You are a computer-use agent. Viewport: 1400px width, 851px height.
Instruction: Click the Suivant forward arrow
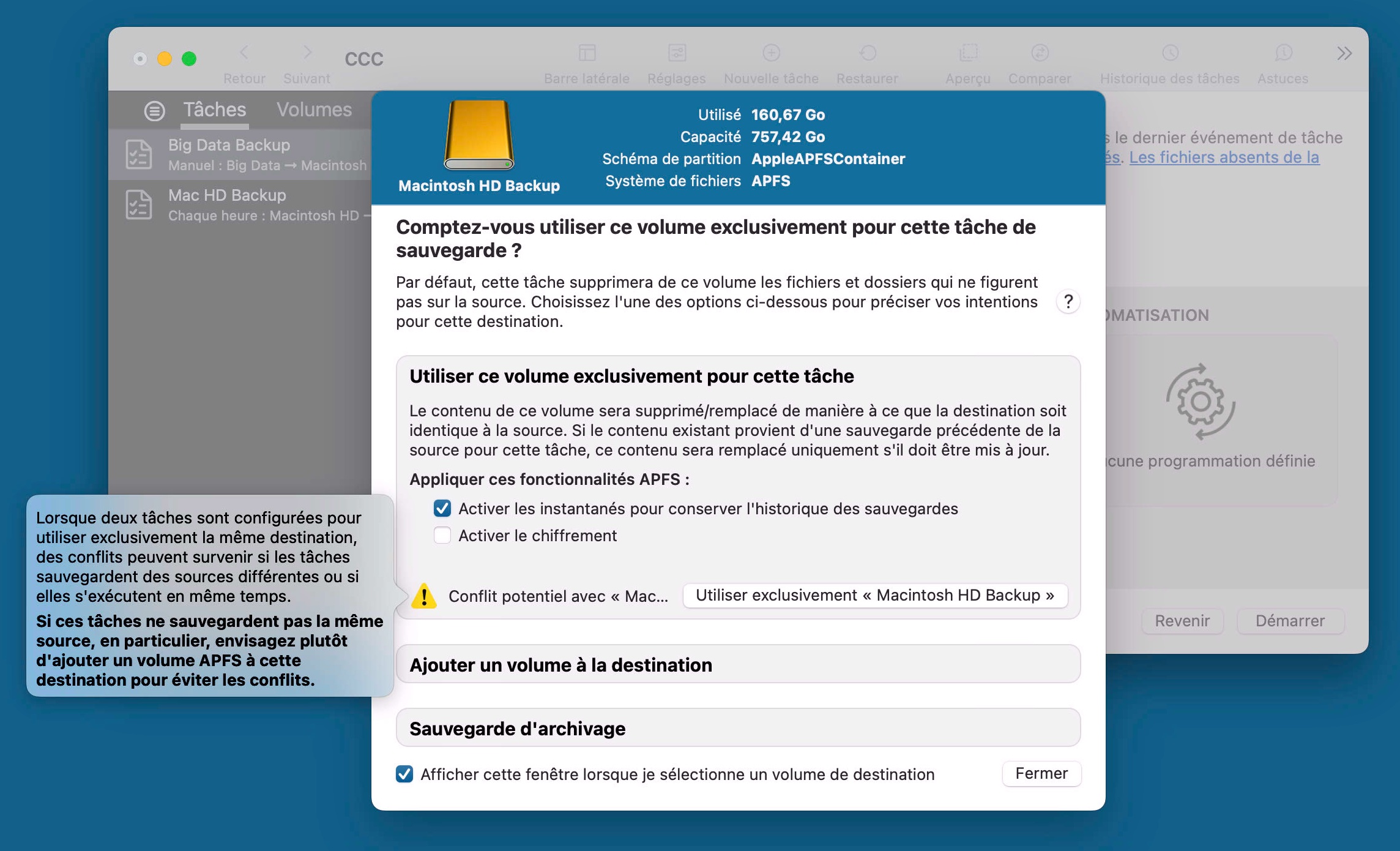click(x=307, y=53)
